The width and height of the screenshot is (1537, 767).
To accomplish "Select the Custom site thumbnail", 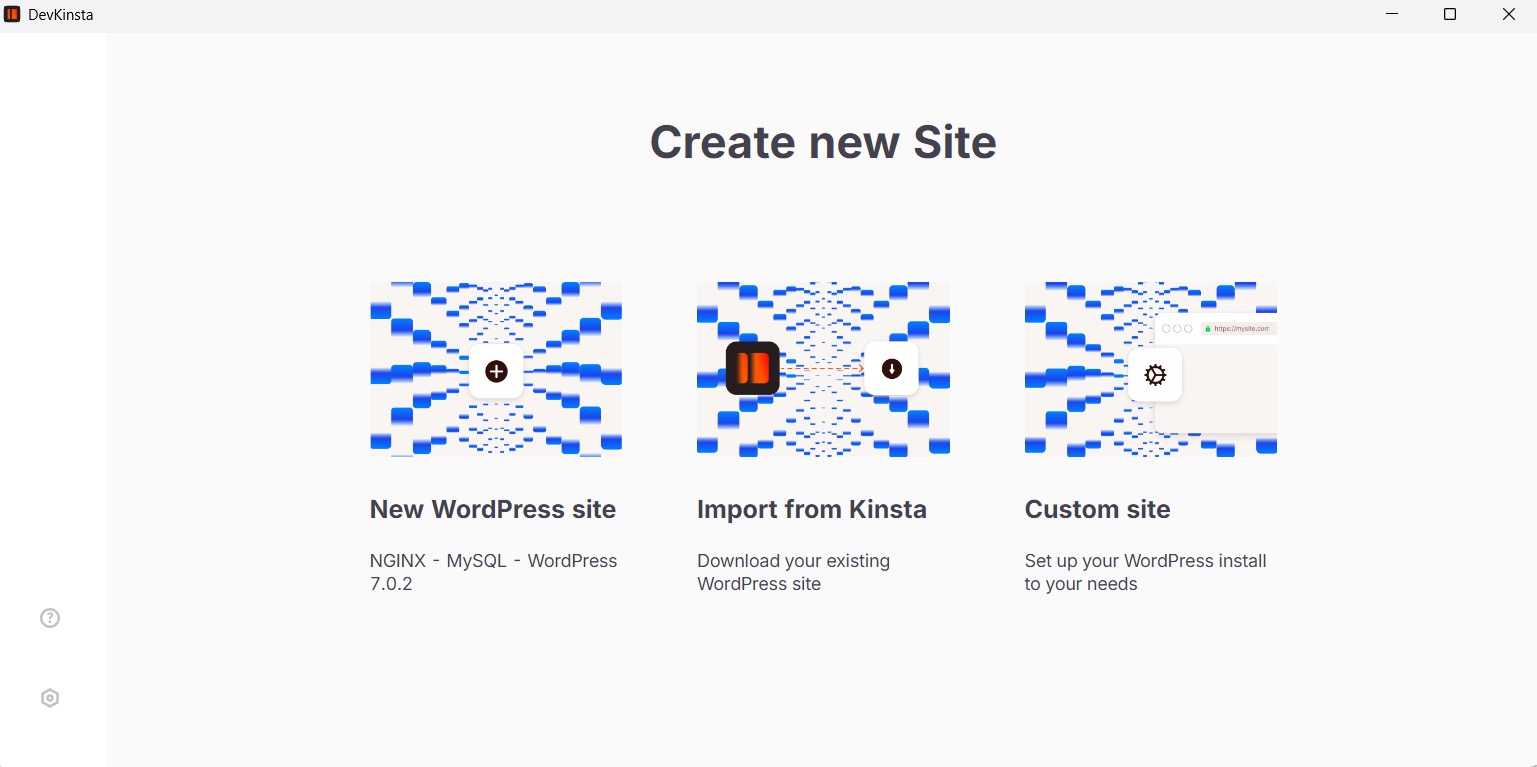I will [x=1151, y=369].
